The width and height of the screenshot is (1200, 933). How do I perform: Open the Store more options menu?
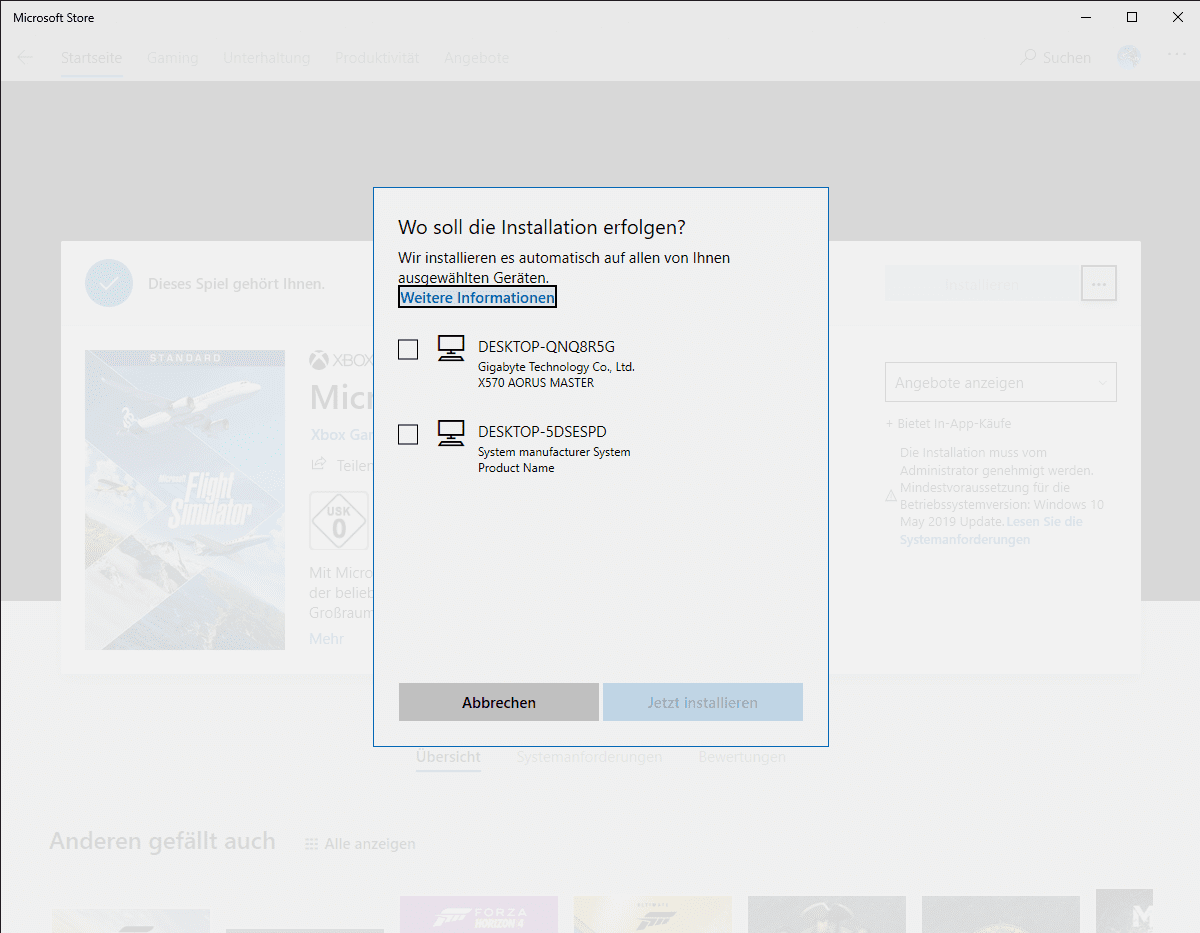coord(1176,57)
